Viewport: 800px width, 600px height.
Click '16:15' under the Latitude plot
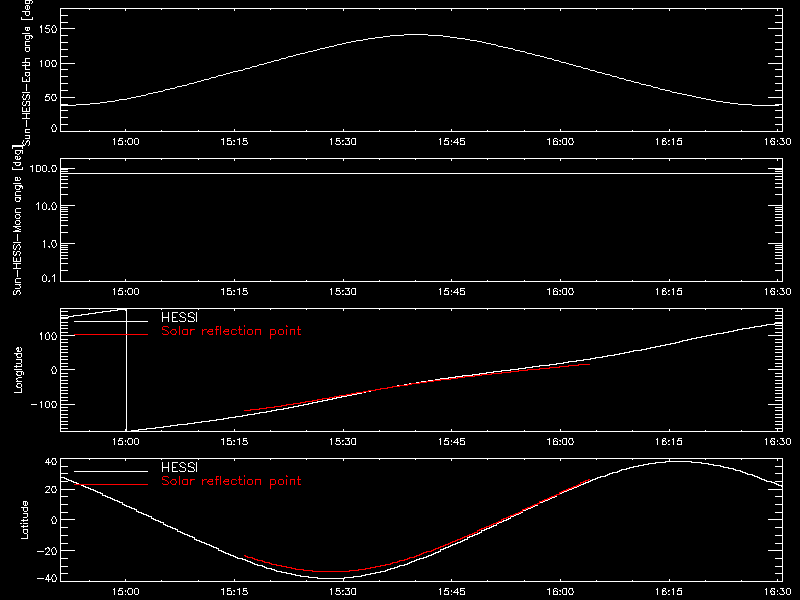[x=669, y=592]
